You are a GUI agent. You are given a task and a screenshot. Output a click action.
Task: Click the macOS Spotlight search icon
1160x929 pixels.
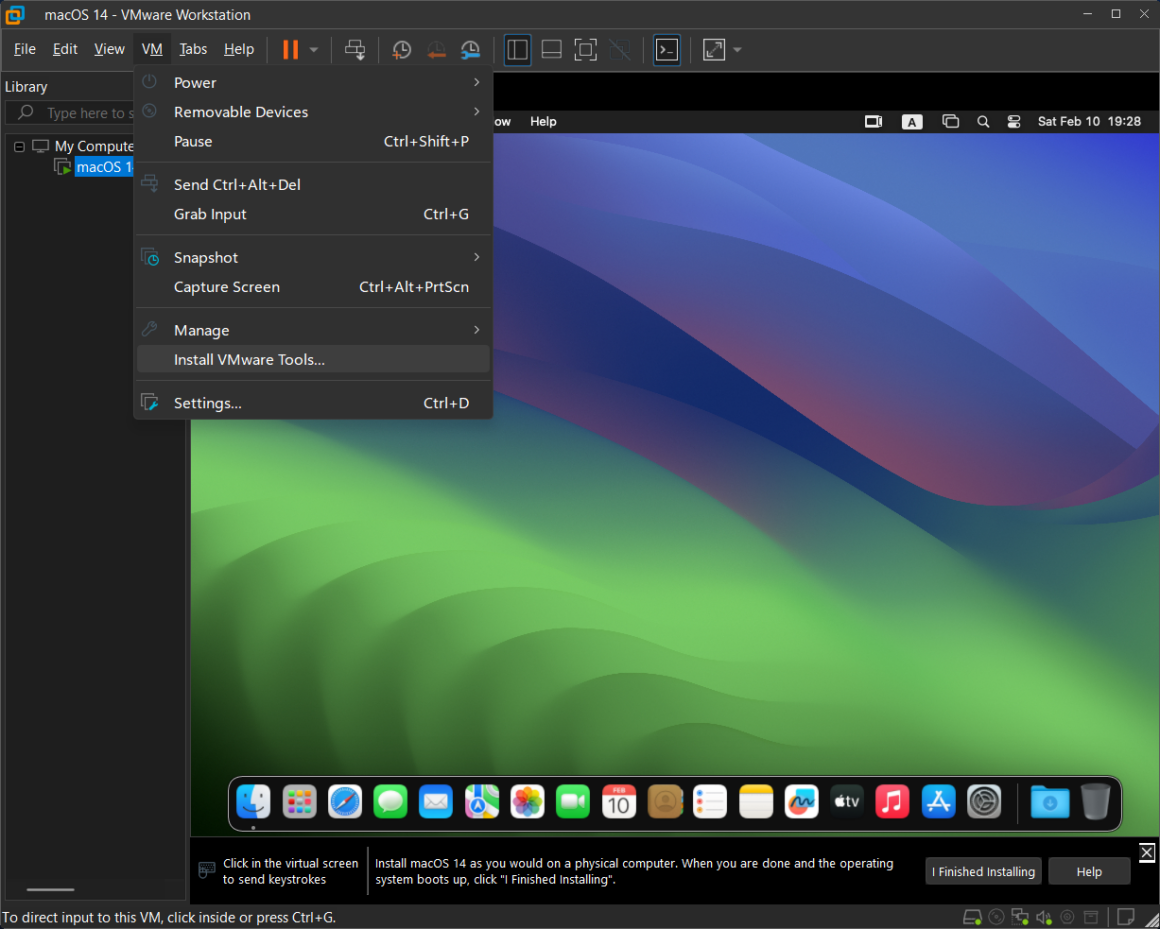(x=983, y=122)
